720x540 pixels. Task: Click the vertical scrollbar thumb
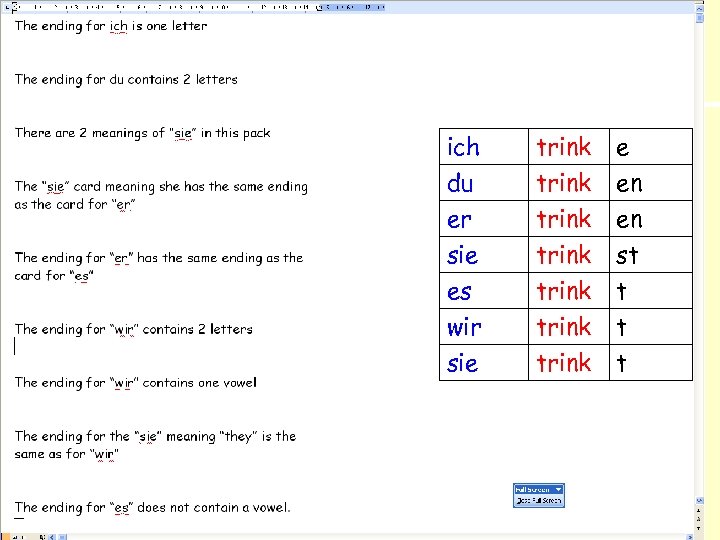699,18
